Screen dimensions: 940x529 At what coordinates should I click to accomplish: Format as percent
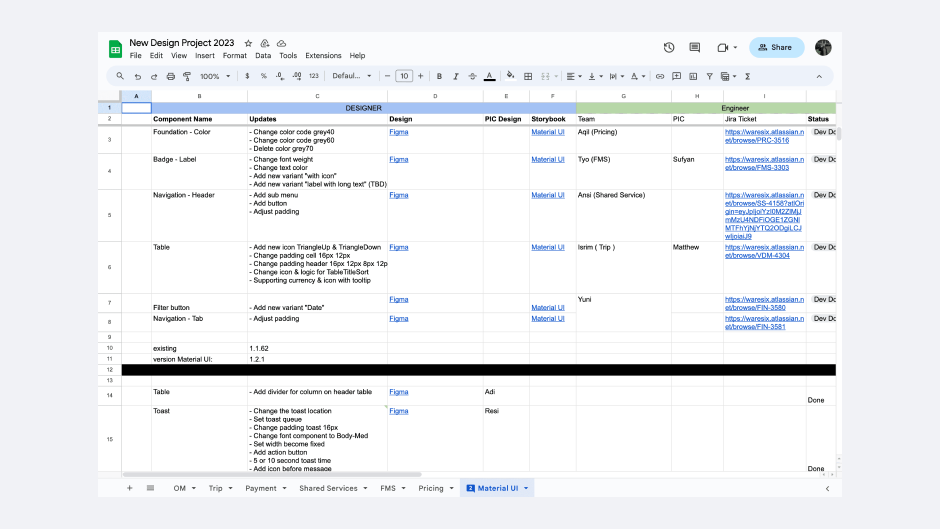pyautogui.click(x=264, y=76)
